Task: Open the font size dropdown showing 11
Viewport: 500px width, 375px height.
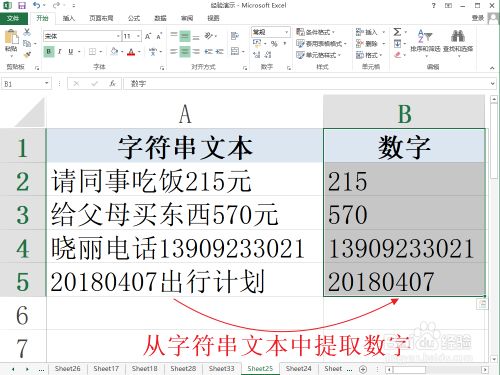Action: tap(138, 36)
